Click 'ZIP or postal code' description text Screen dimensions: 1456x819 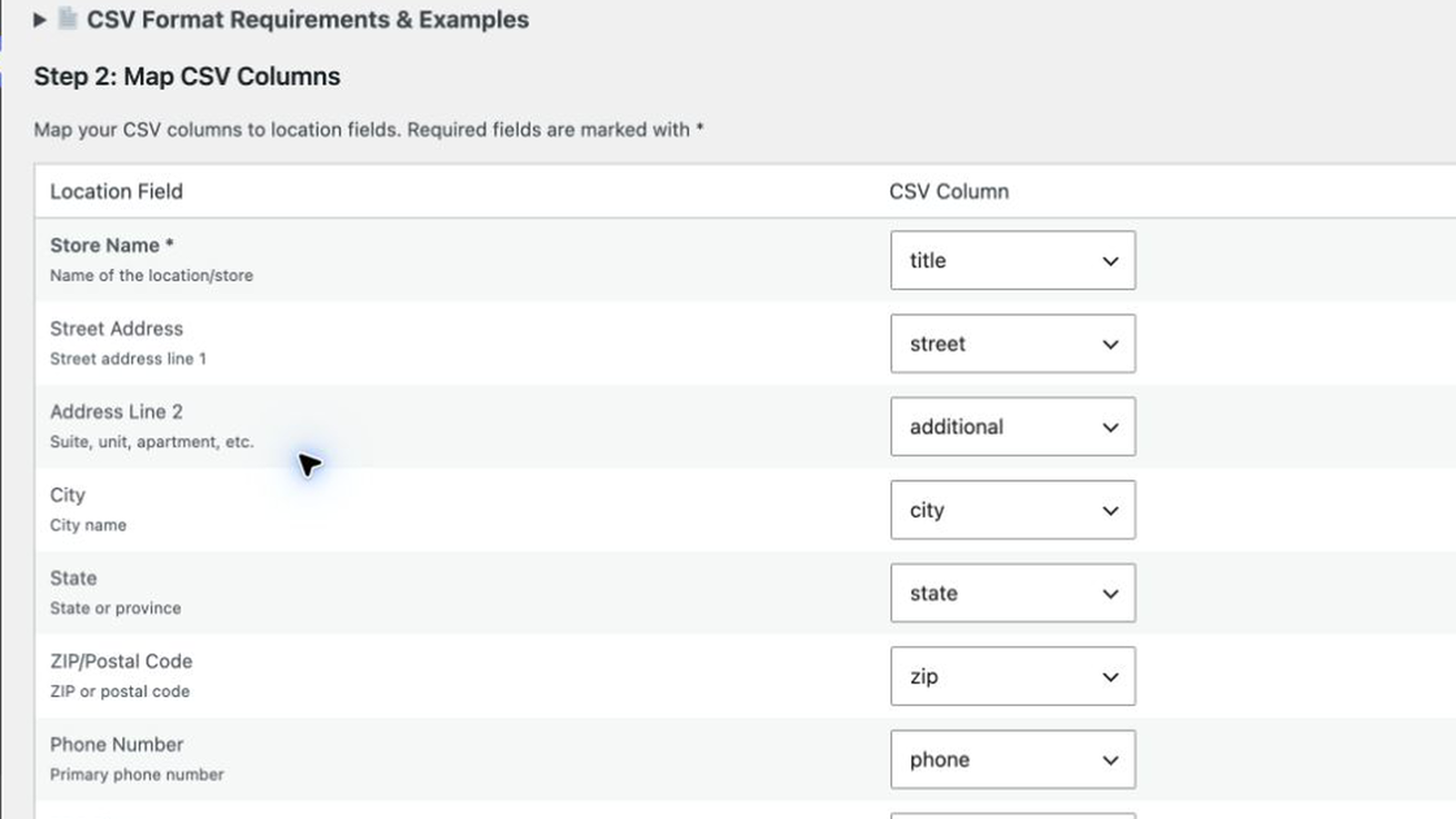(120, 692)
